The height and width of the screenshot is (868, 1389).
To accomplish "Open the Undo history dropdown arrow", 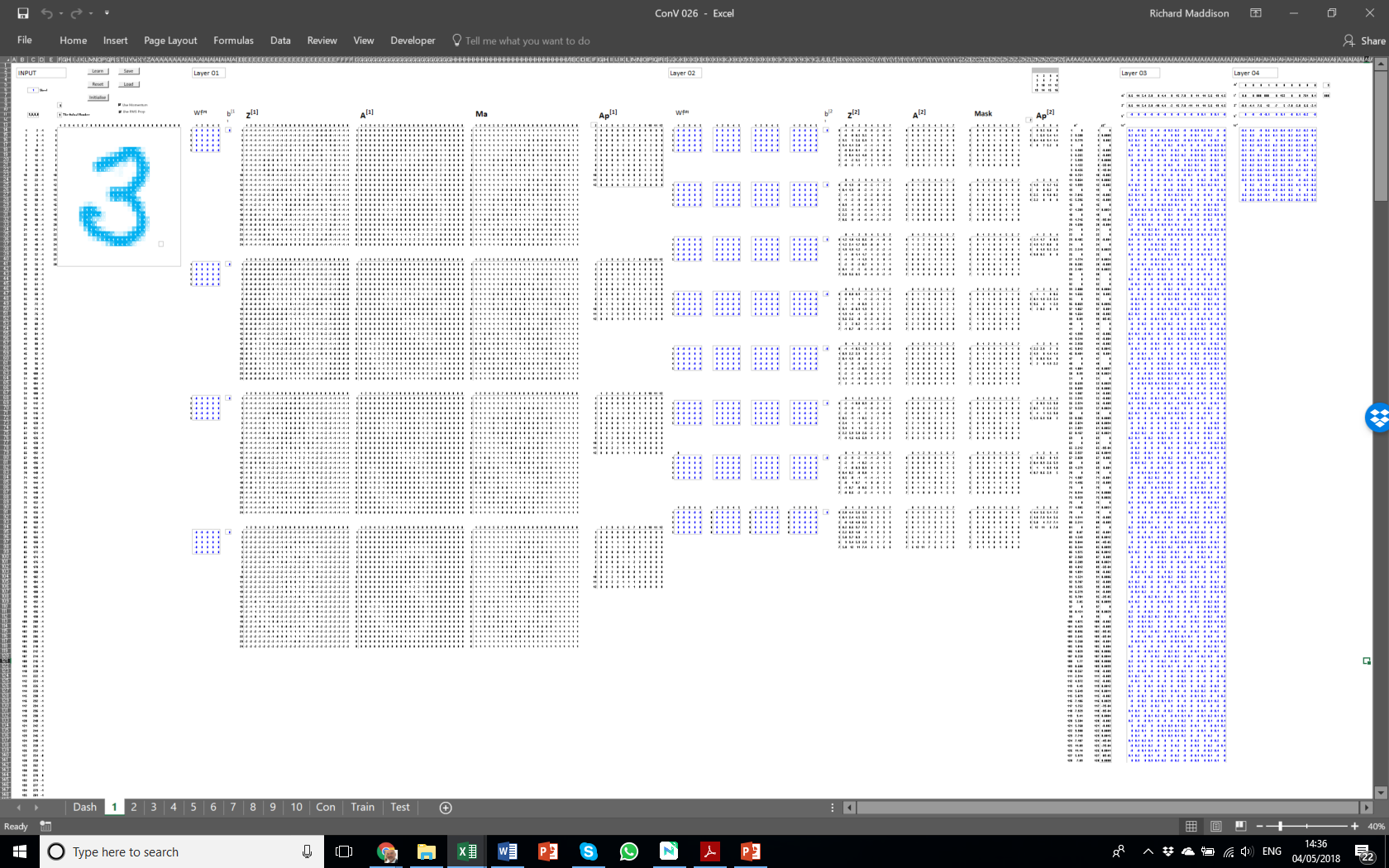I will click(61, 13).
